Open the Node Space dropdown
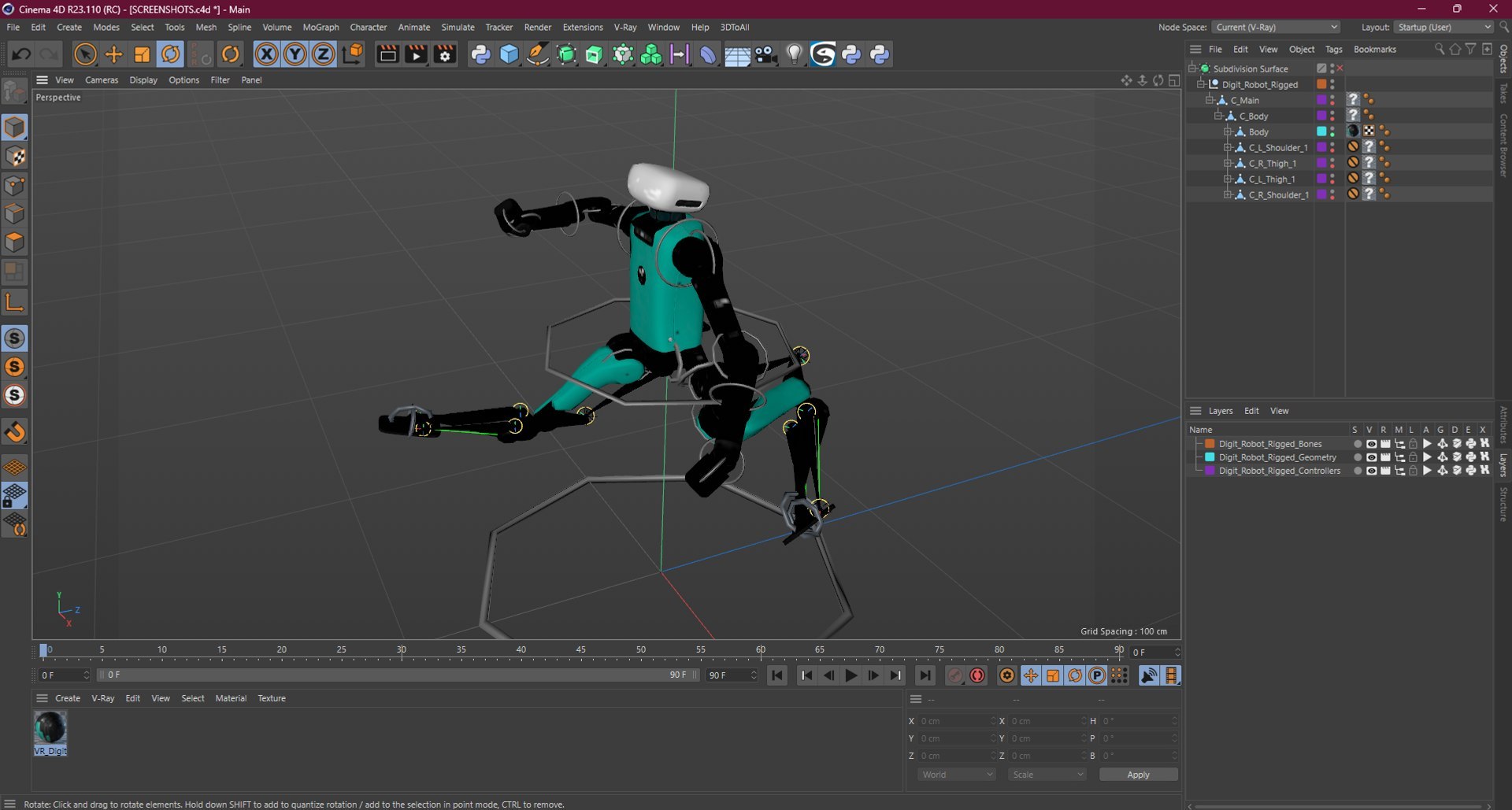Screen dimensions: 1512x810 point(1275,27)
